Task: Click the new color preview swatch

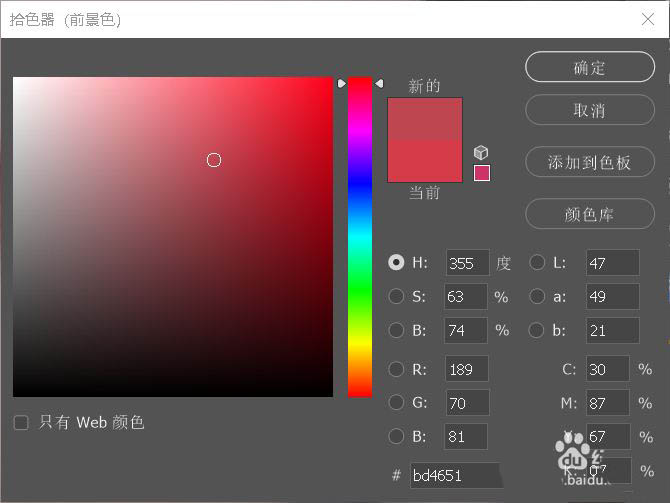Action: [425, 119]
